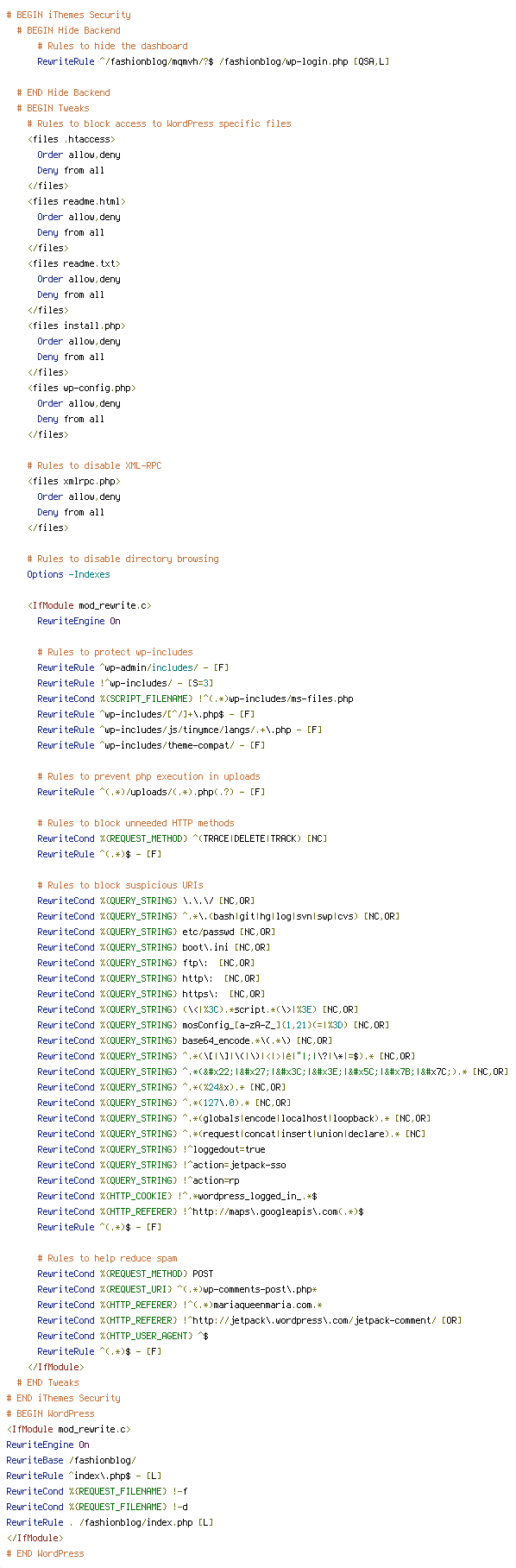This screenshot has width=516, height=1568.
Task: Click the '# BEGIN Hide Backend' comment
Action: coord(68,30)
